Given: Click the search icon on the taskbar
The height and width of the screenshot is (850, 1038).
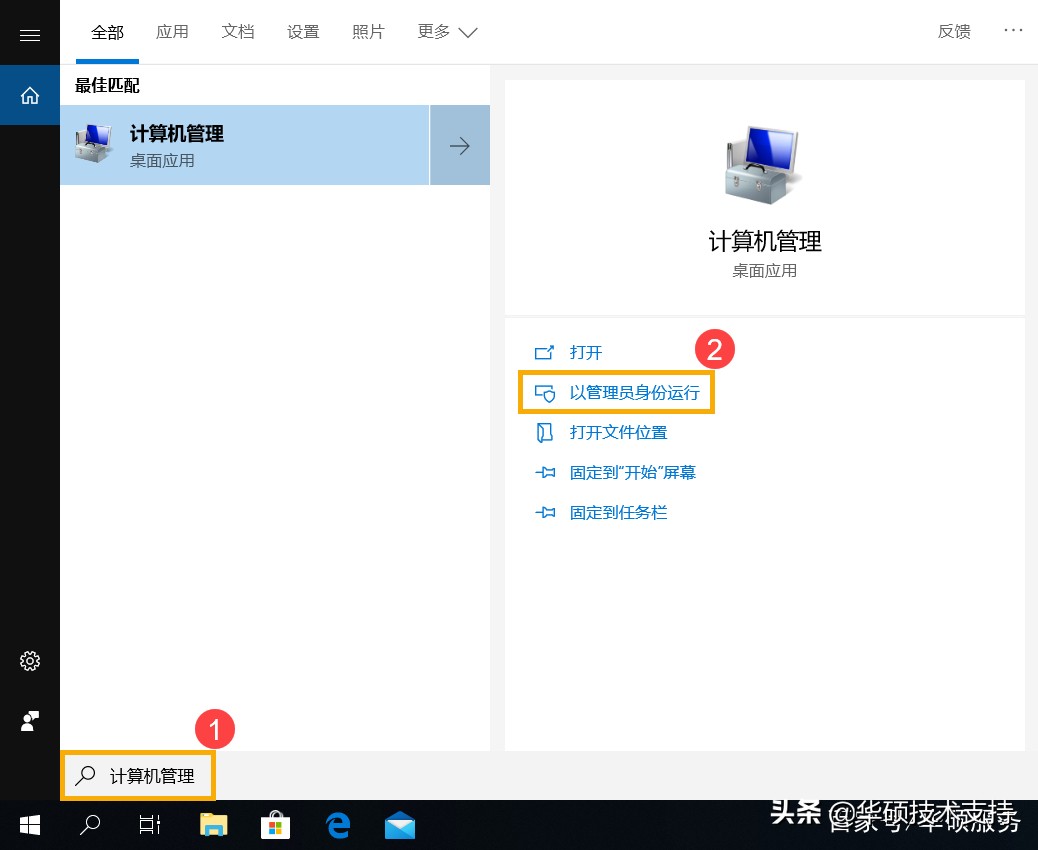Looking at the screenshot, I should pos(89,825).
